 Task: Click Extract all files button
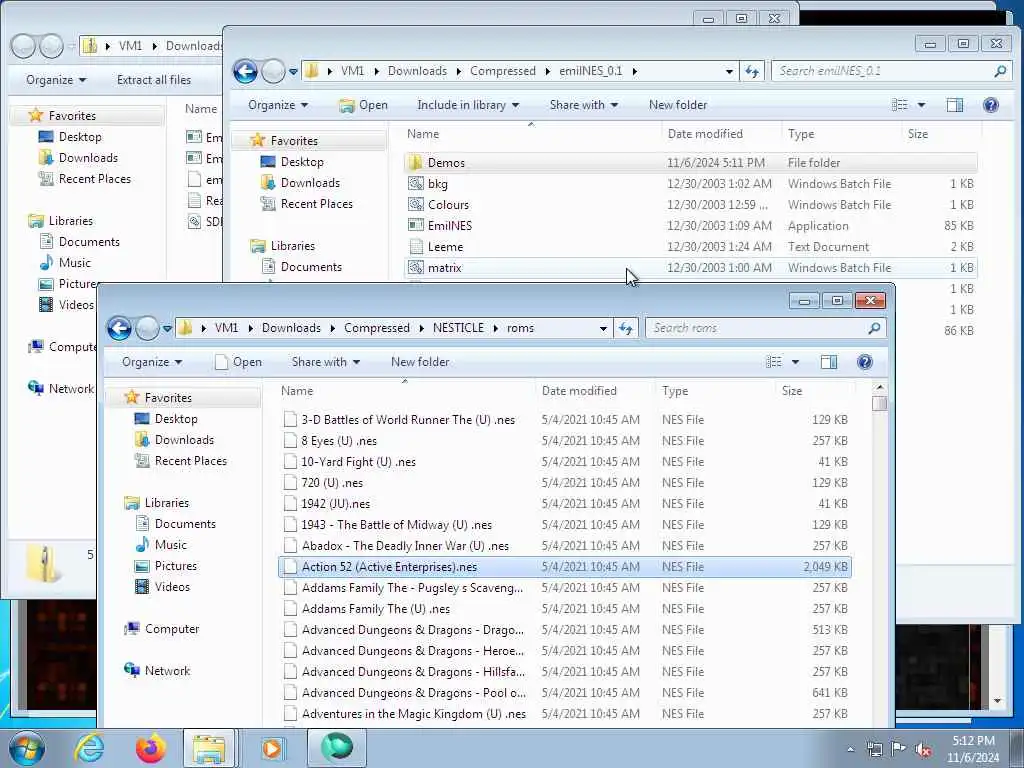(154, 80)
